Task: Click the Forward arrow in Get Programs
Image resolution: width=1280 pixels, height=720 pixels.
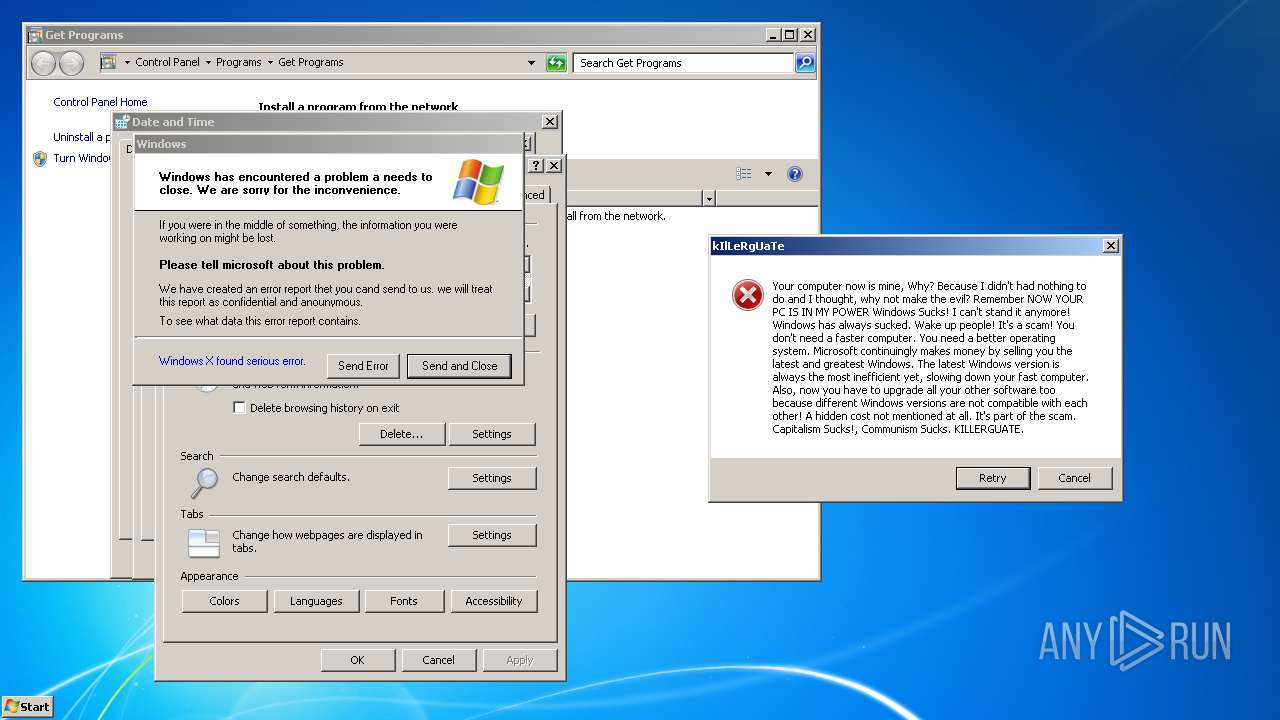Action: (x=71, y=63)
